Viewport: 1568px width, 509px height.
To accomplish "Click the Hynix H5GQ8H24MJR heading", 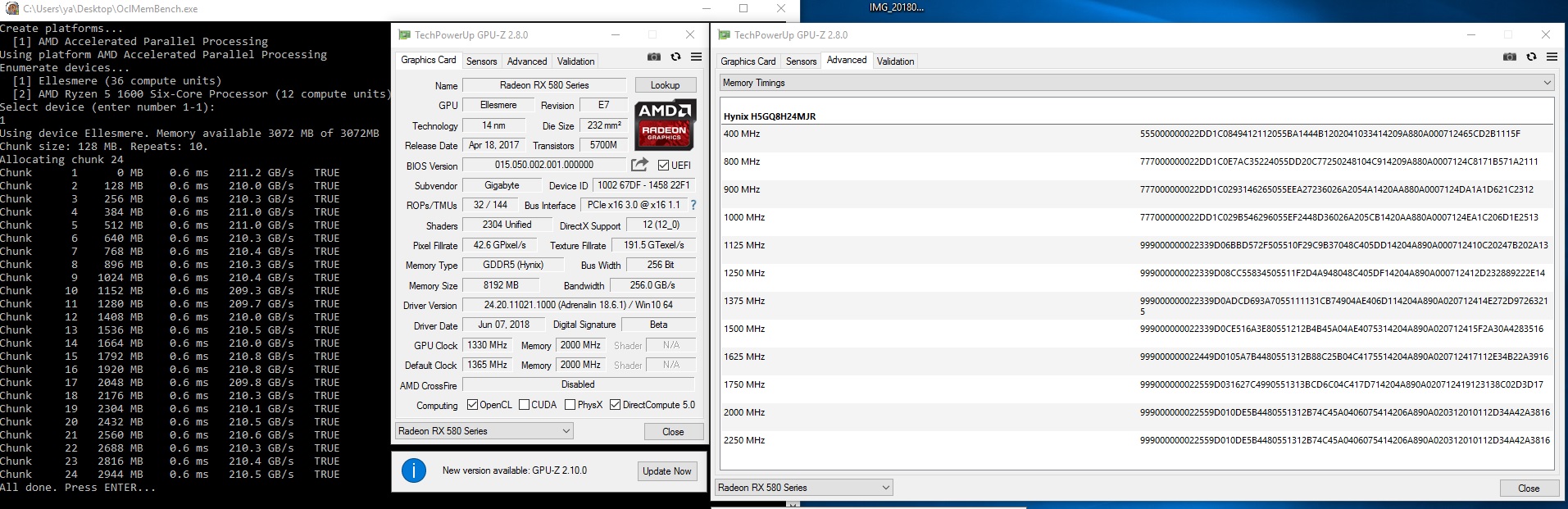I will coord(769,116).
